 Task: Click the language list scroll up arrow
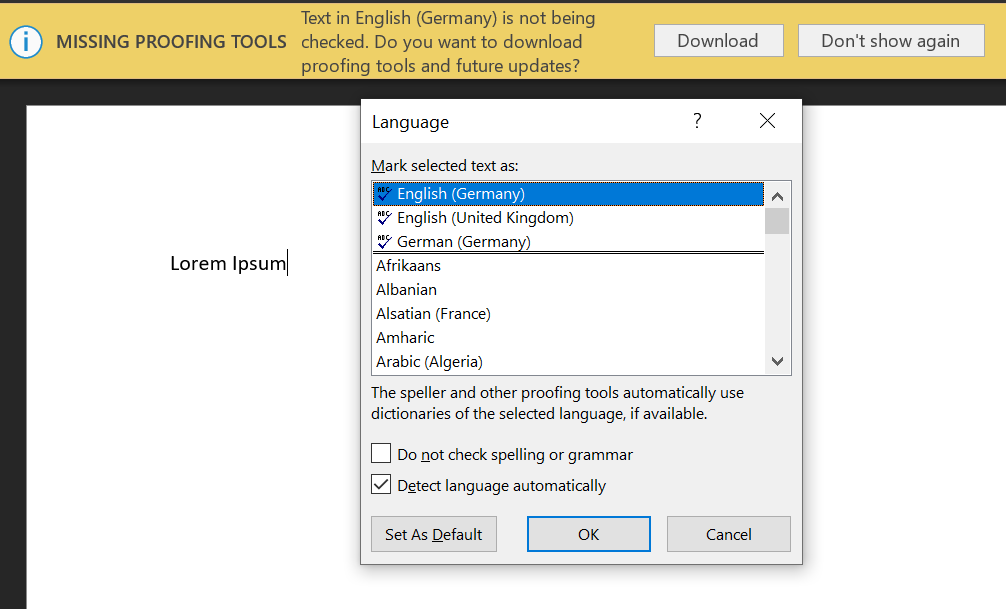coord(778,196)
